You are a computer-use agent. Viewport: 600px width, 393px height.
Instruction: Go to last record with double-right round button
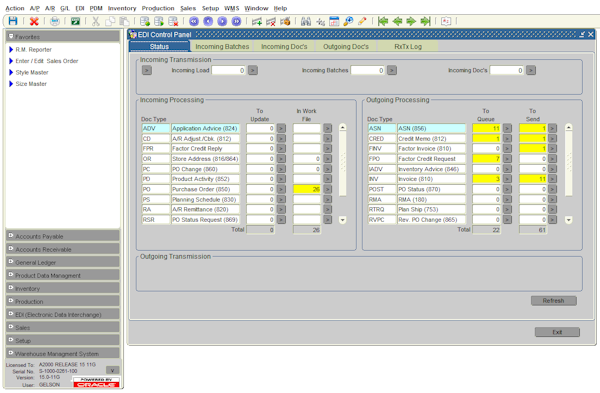tap(236, 21)
